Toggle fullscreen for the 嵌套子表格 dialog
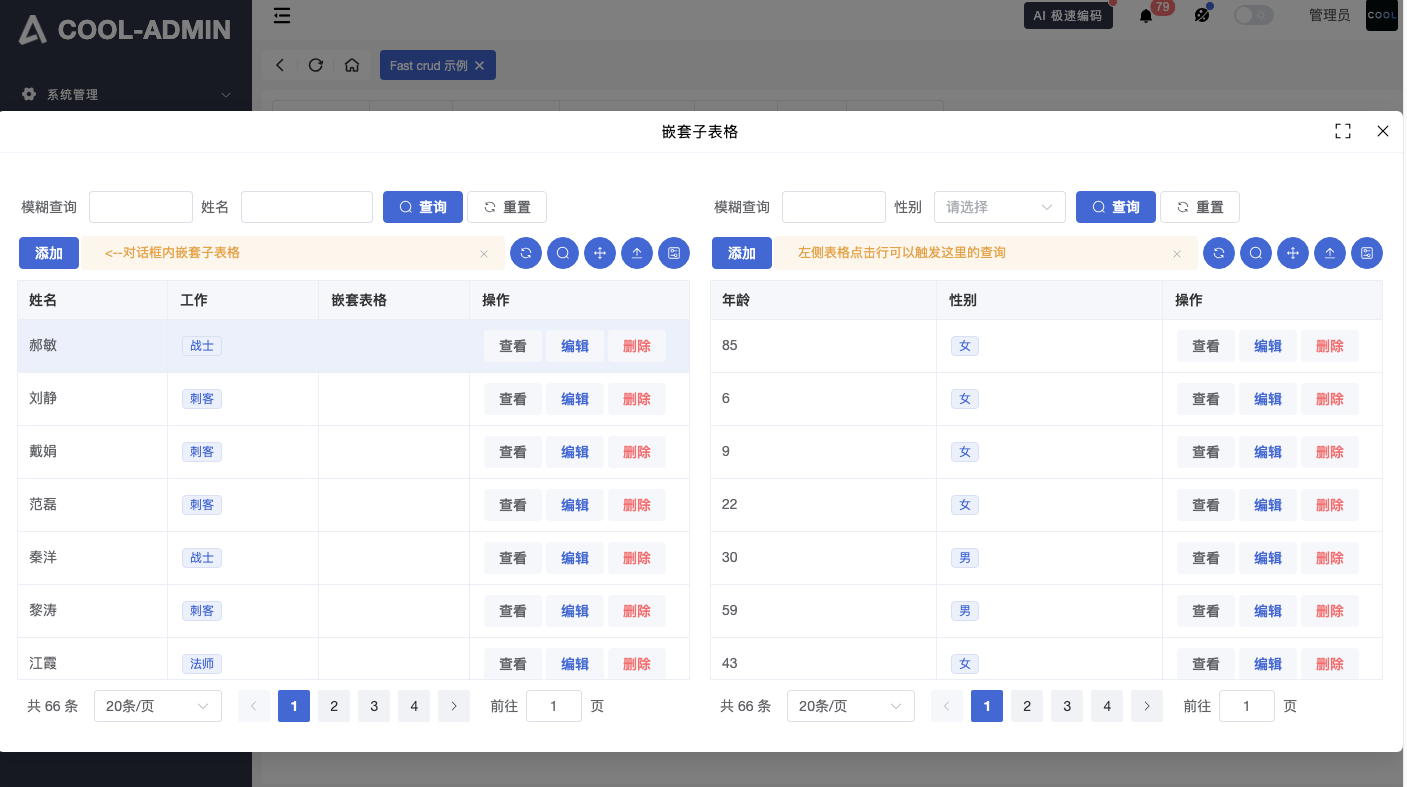1407x787 pixels. tap(1343, 131)
